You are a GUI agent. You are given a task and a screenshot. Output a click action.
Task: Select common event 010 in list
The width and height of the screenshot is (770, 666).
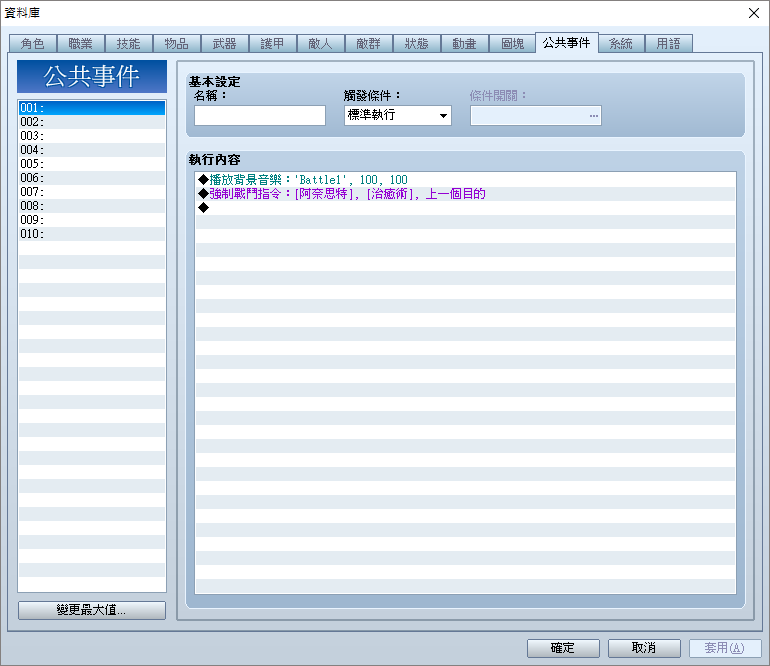pos(92,234)
